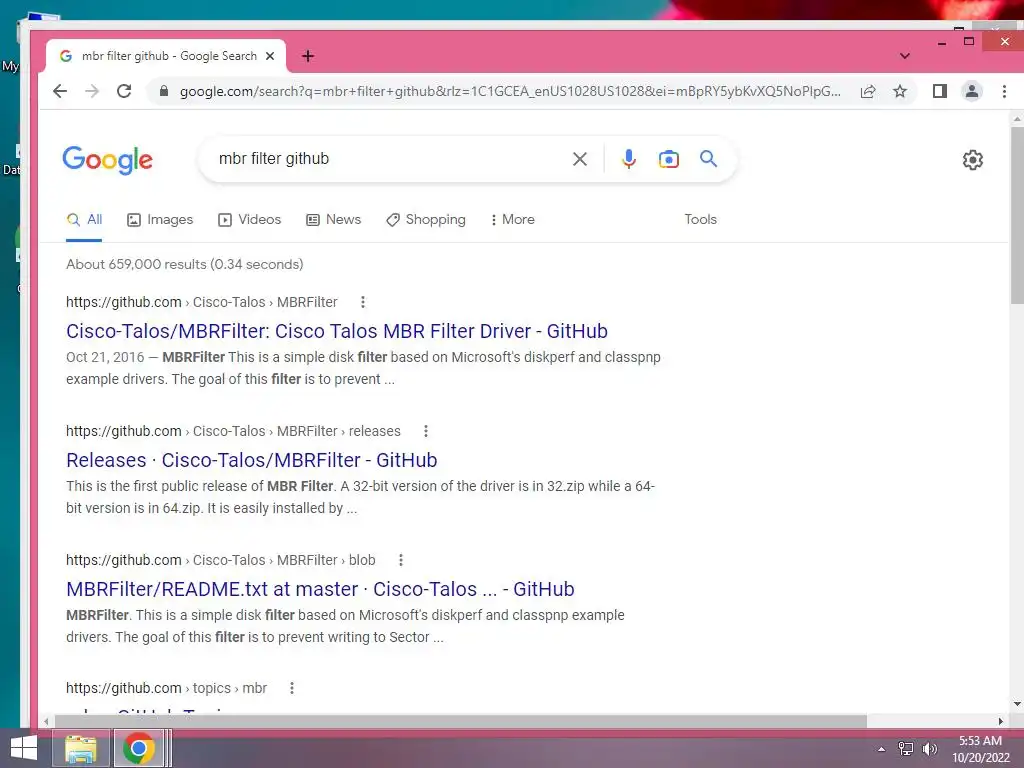The width and height of the screenshot is (1024, 768).
Task: Open options for MBRFilter releases result
Action: tap(426, 431)
